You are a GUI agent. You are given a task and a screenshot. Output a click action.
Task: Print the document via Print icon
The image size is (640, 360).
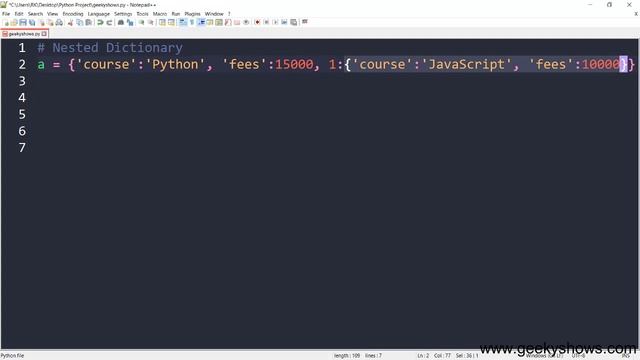click(x=59, y=22)
